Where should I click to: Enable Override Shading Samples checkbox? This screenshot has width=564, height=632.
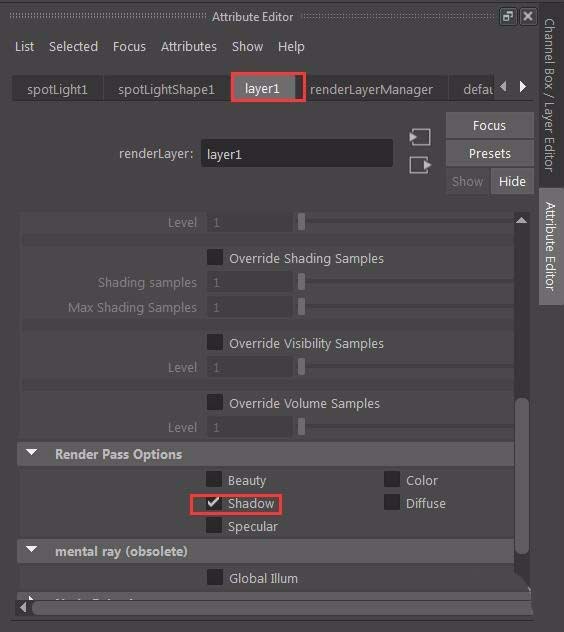tap(215, 257)
